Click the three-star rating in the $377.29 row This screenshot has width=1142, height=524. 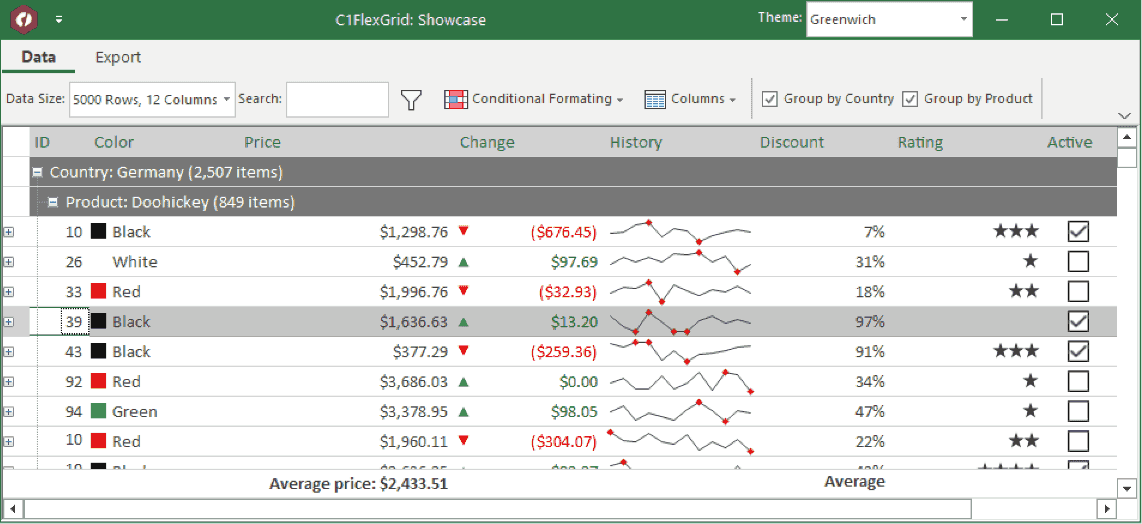1016,351
